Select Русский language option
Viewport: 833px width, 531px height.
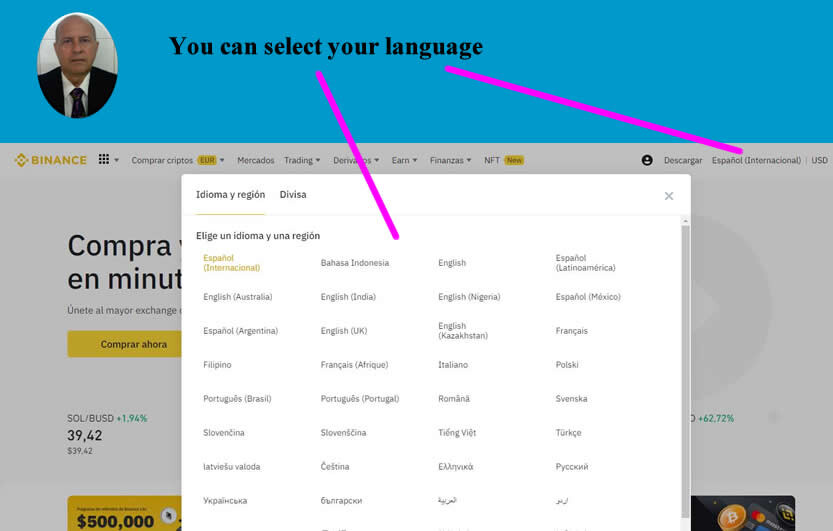pyautogui.click(x=572, y=467)
